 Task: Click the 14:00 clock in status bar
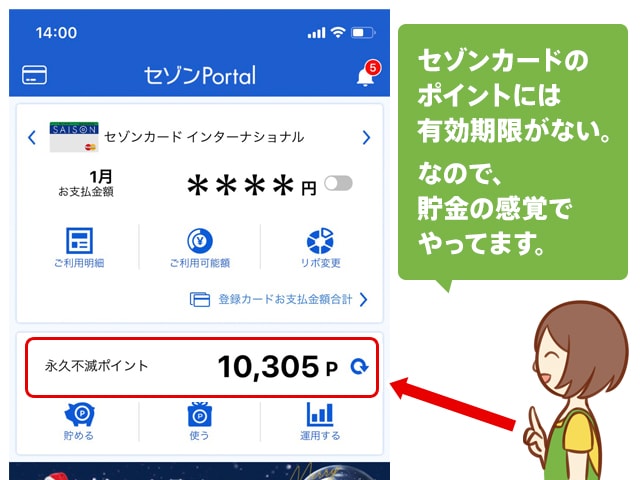(x=56, y=33)
